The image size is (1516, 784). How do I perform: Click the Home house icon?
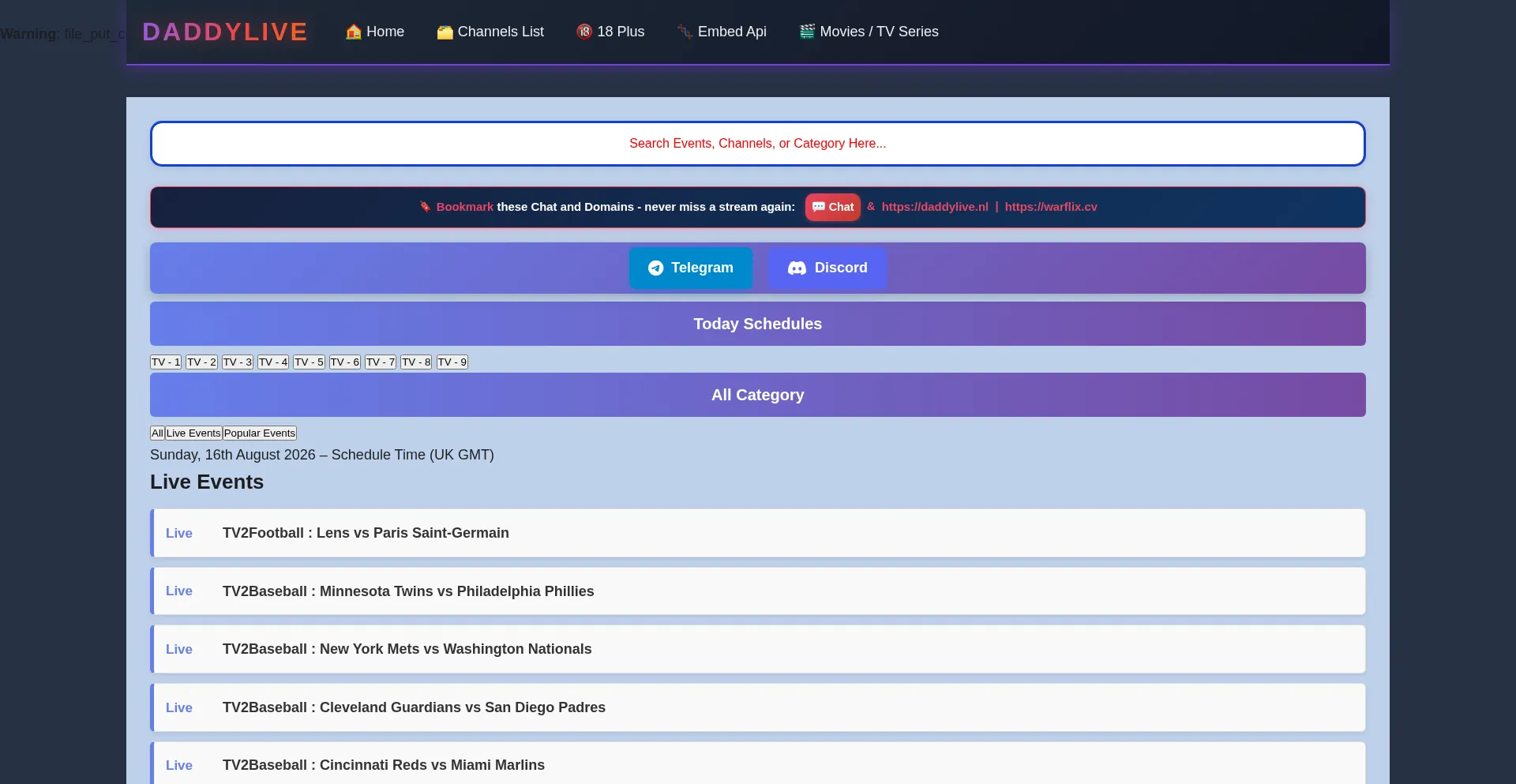(x=354, y=32)
